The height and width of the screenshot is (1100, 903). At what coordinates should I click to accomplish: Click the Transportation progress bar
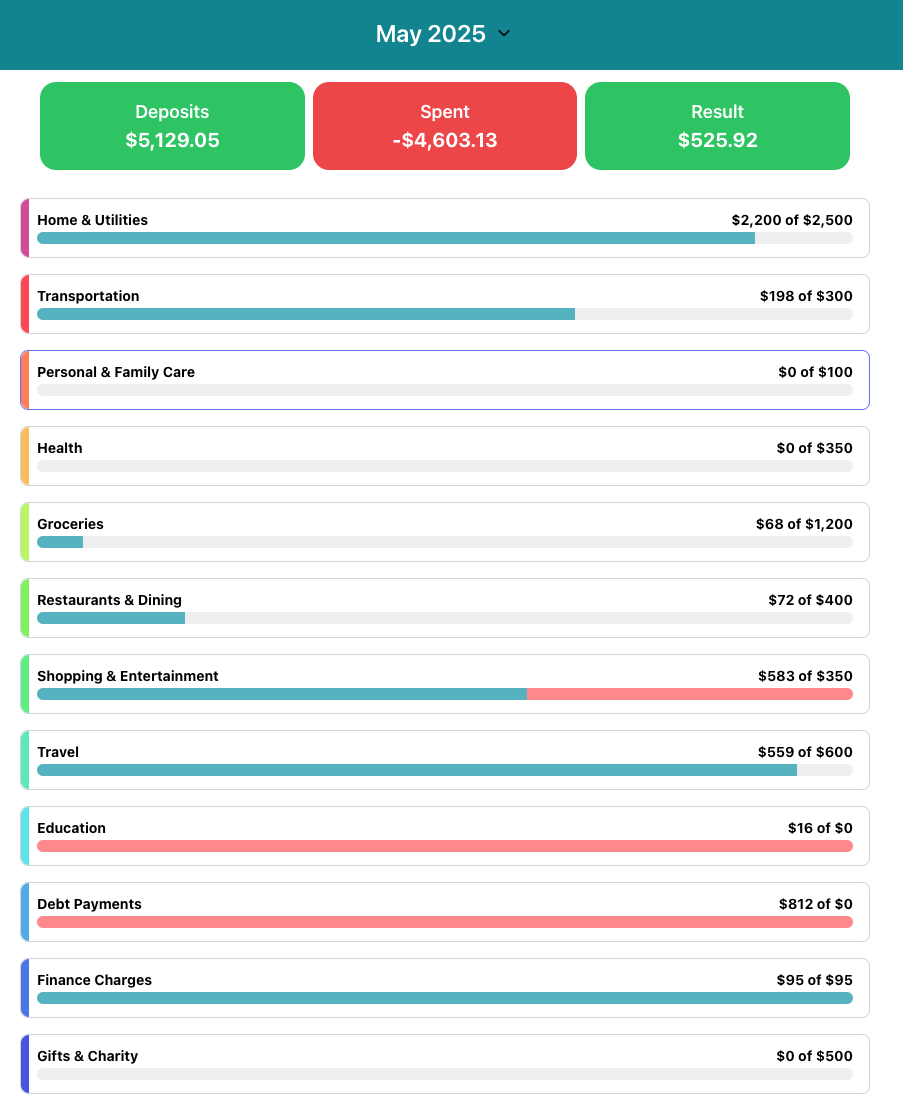tap(444, 314)
